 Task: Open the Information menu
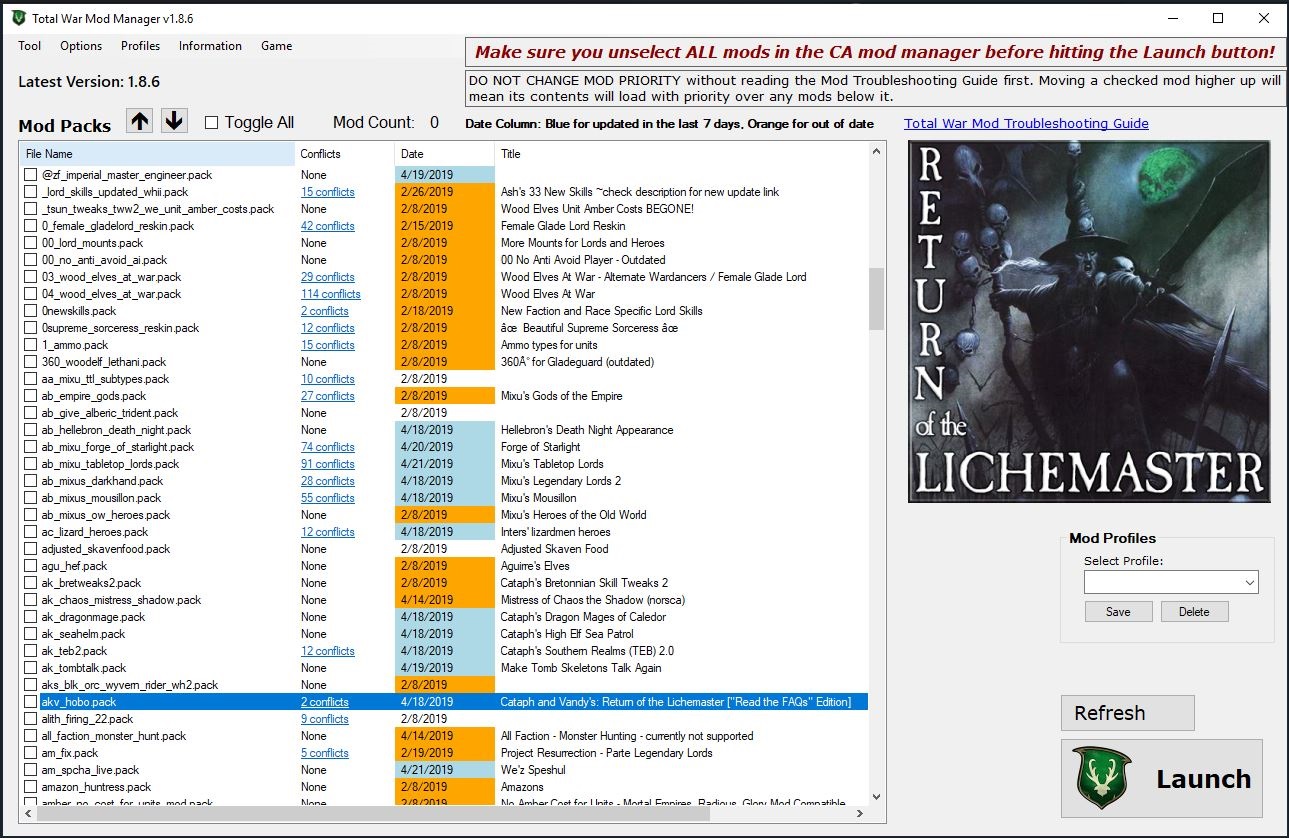[210, 46]
